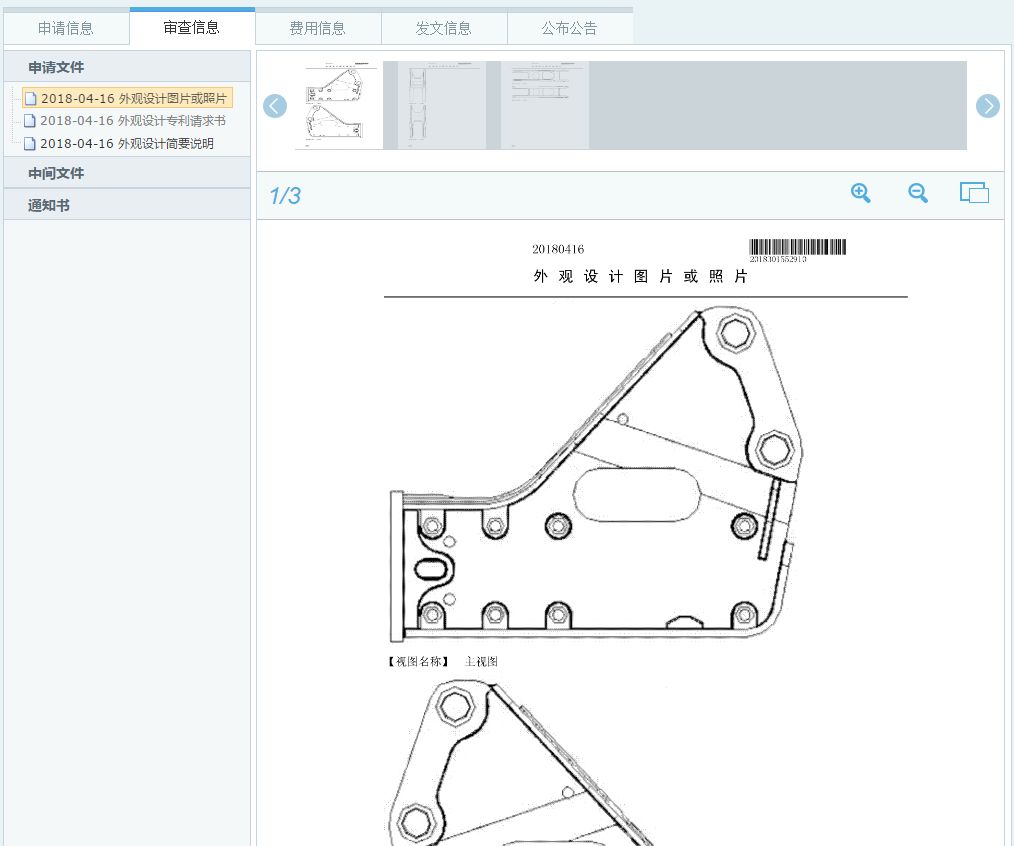Open the 发文信息 tab

tap(444, 28)
